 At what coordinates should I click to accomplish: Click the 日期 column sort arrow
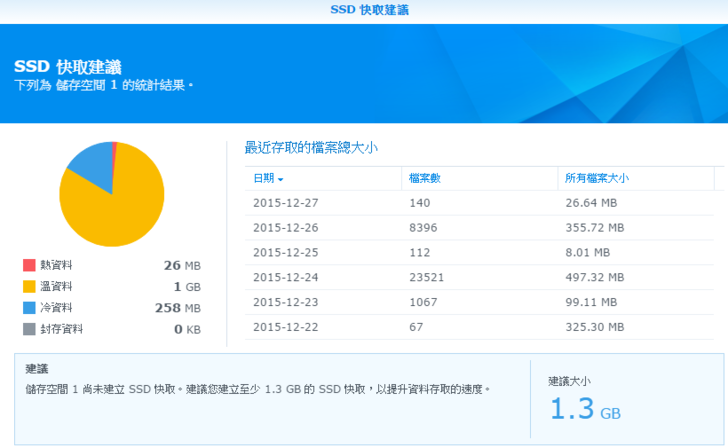coord(281,179)
